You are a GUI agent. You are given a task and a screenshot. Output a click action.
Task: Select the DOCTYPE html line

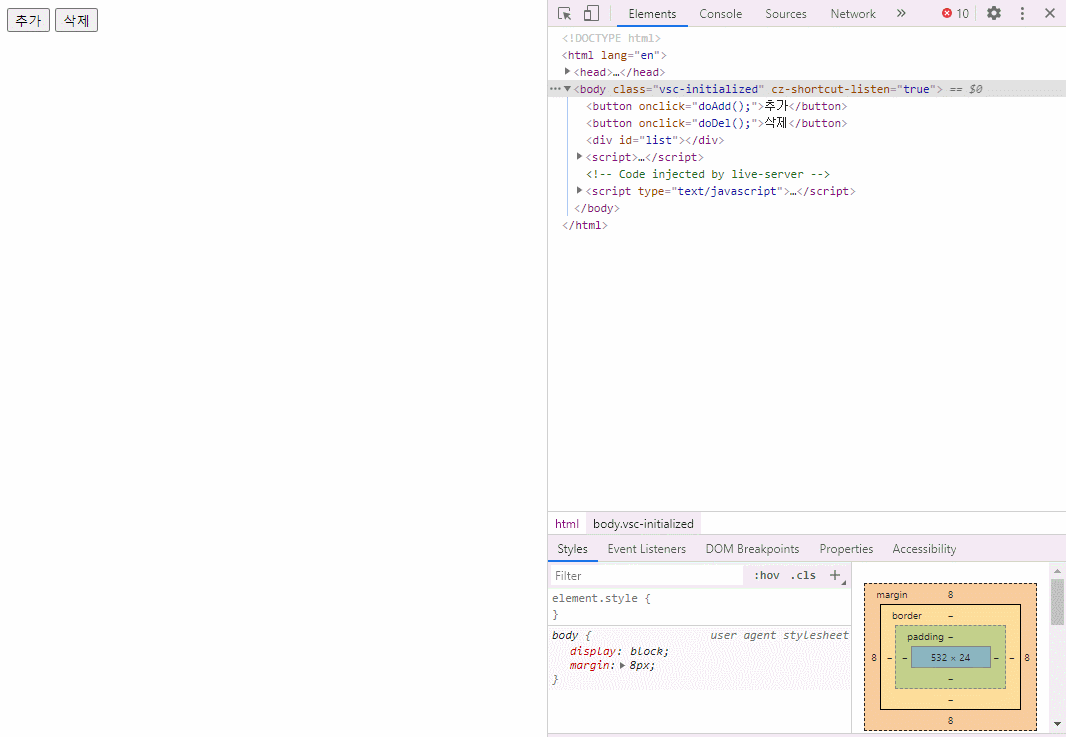[611, 38]
